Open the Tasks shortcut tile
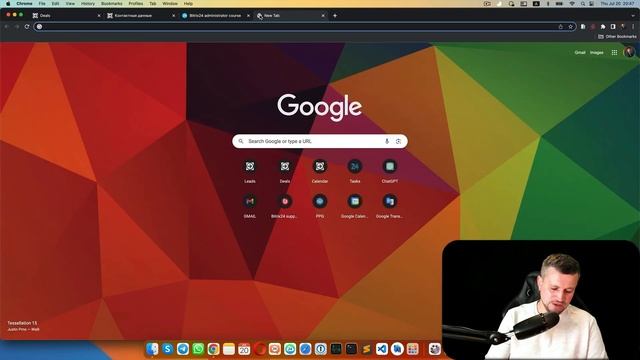The image size is (640, 360). [x=355, y=171]
